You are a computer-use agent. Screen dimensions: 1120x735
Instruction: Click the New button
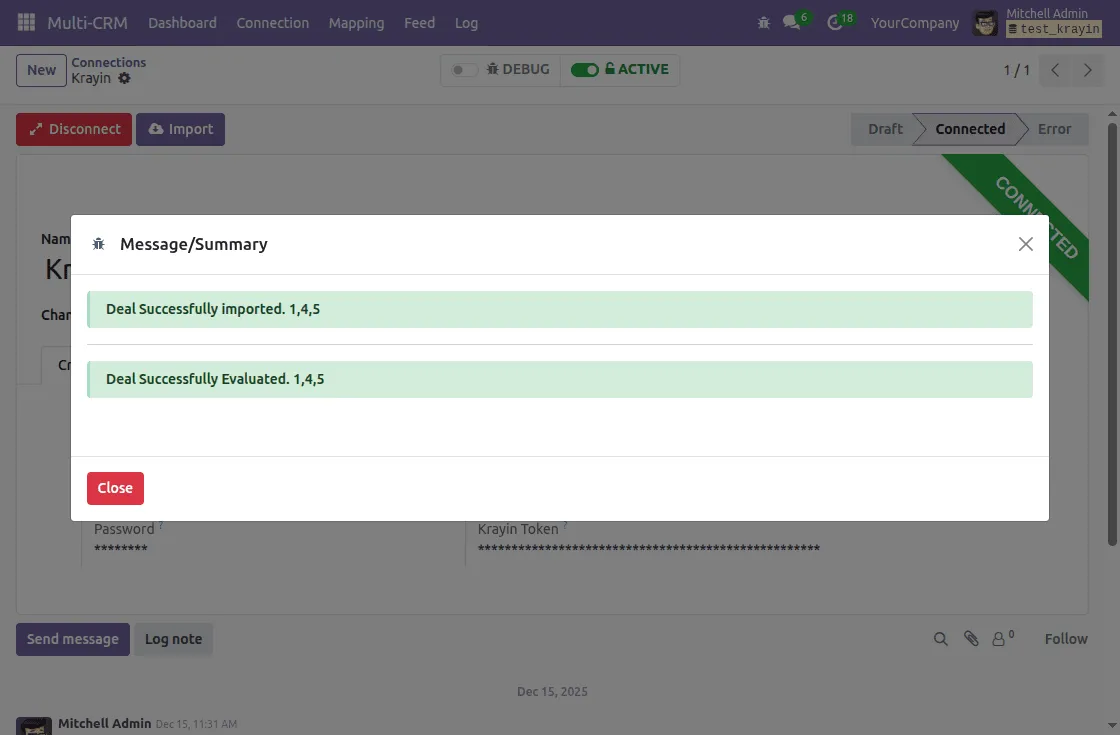41,70
